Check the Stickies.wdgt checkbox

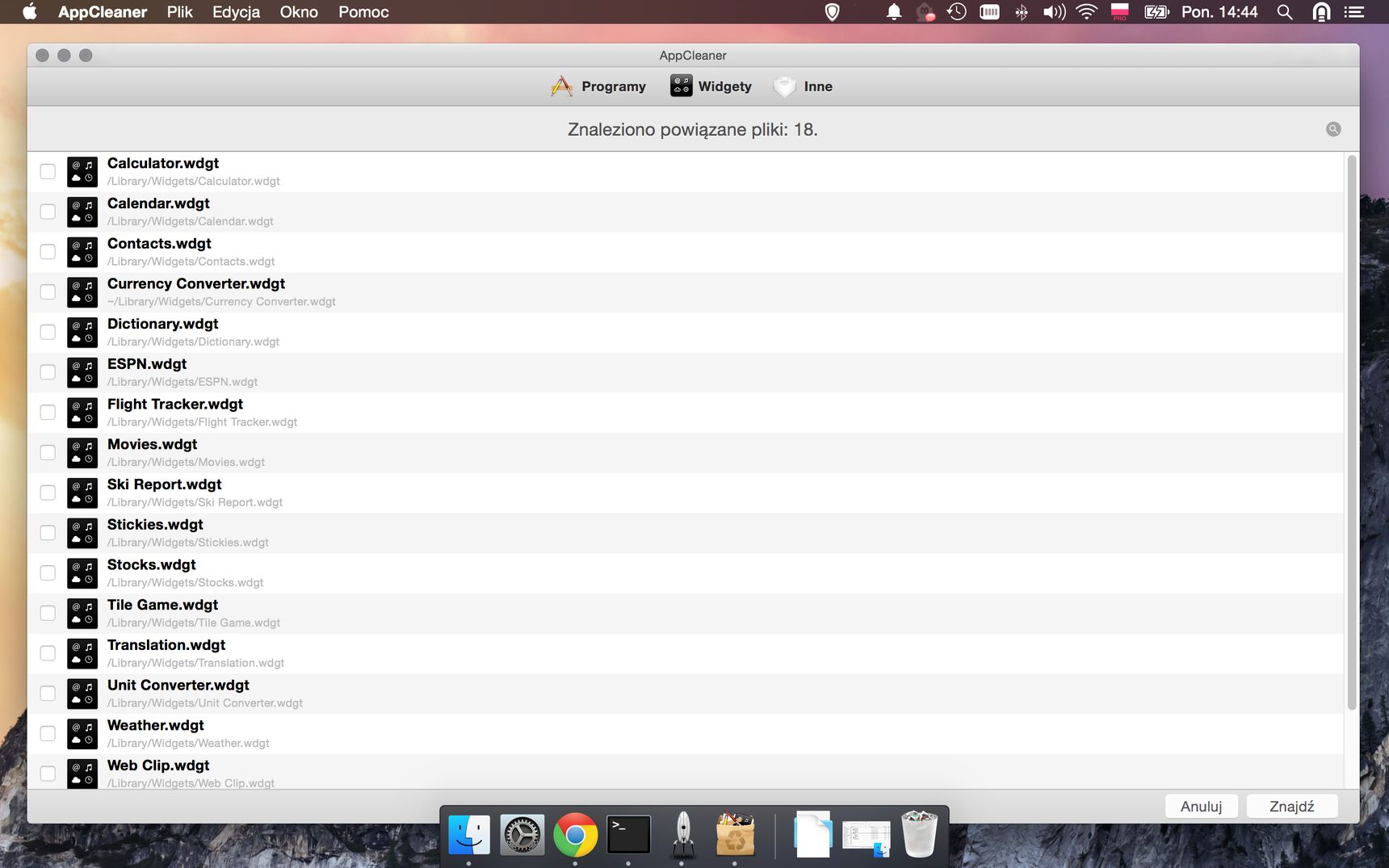[x=48, y=533]
